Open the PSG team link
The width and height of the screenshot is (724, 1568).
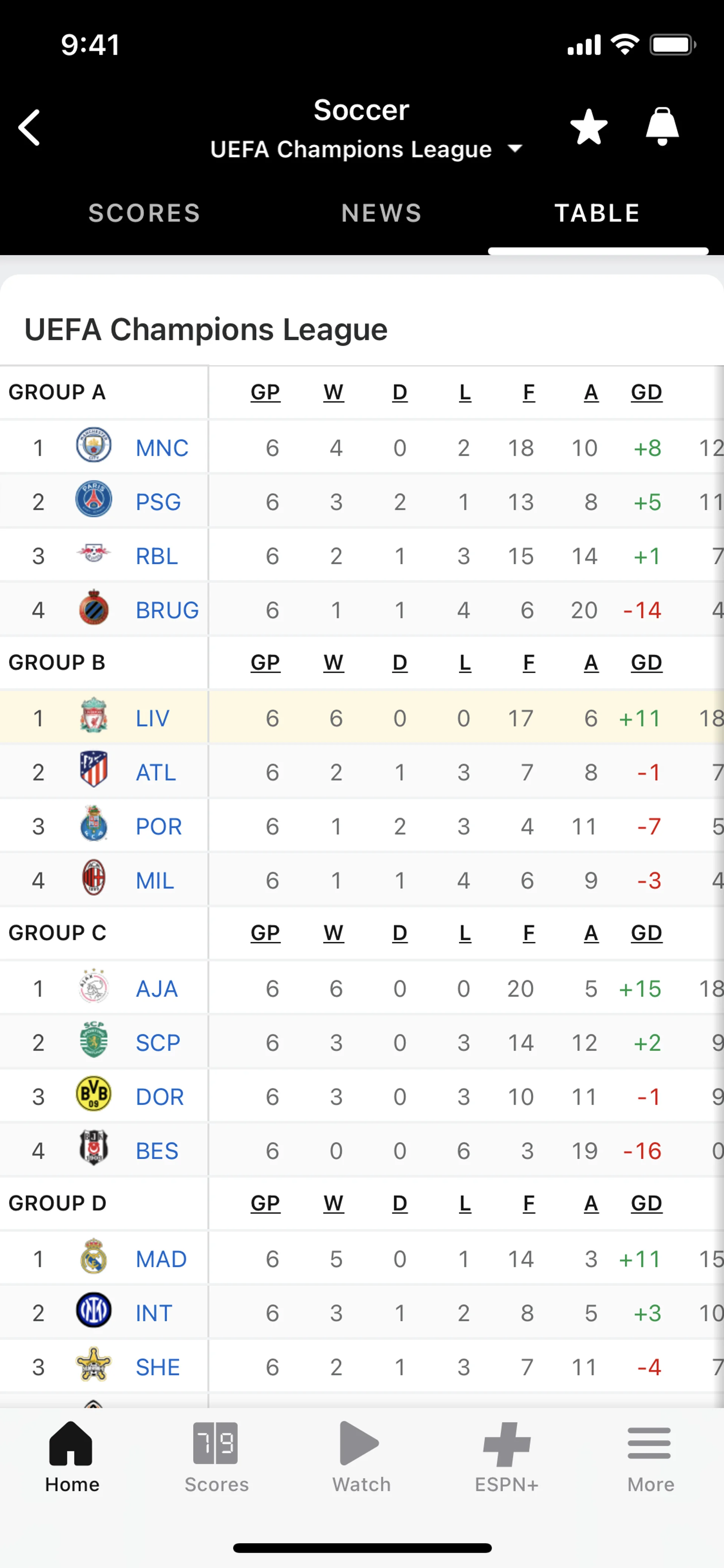(158, 502)
